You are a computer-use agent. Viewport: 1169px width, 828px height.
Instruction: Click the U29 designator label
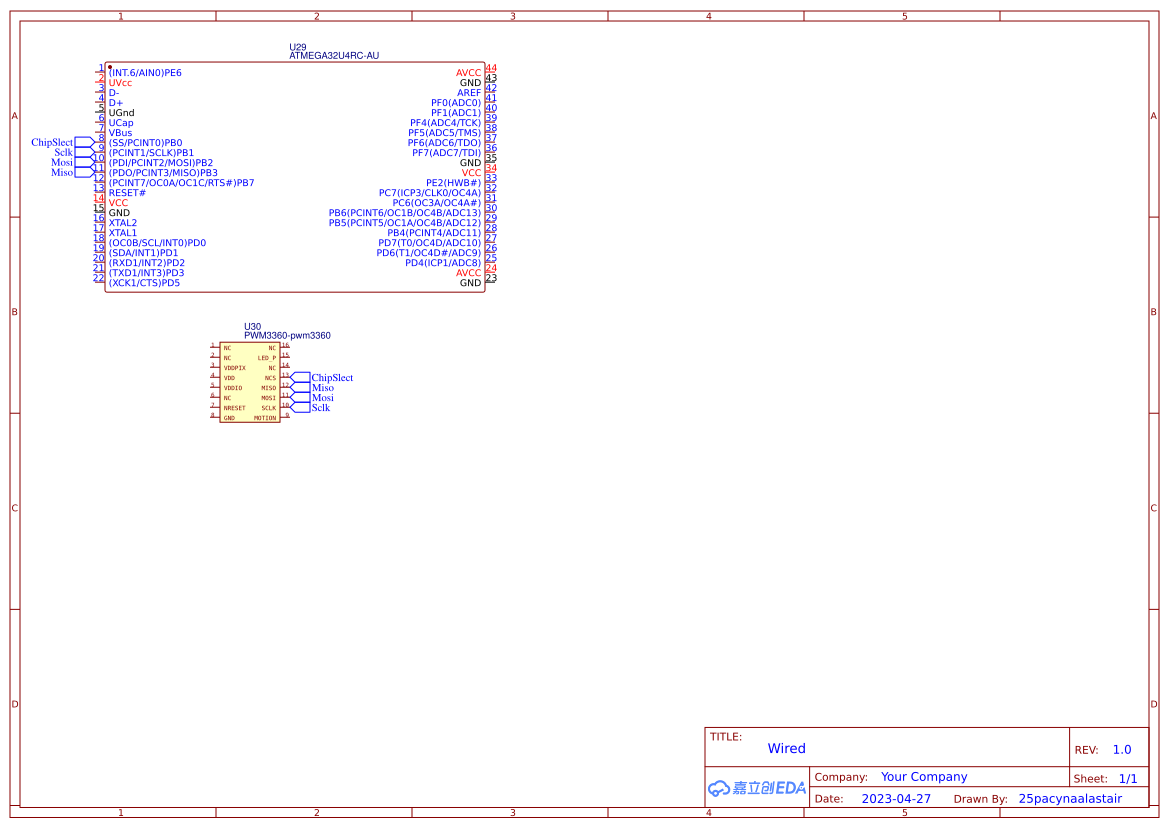click(297, 47)
